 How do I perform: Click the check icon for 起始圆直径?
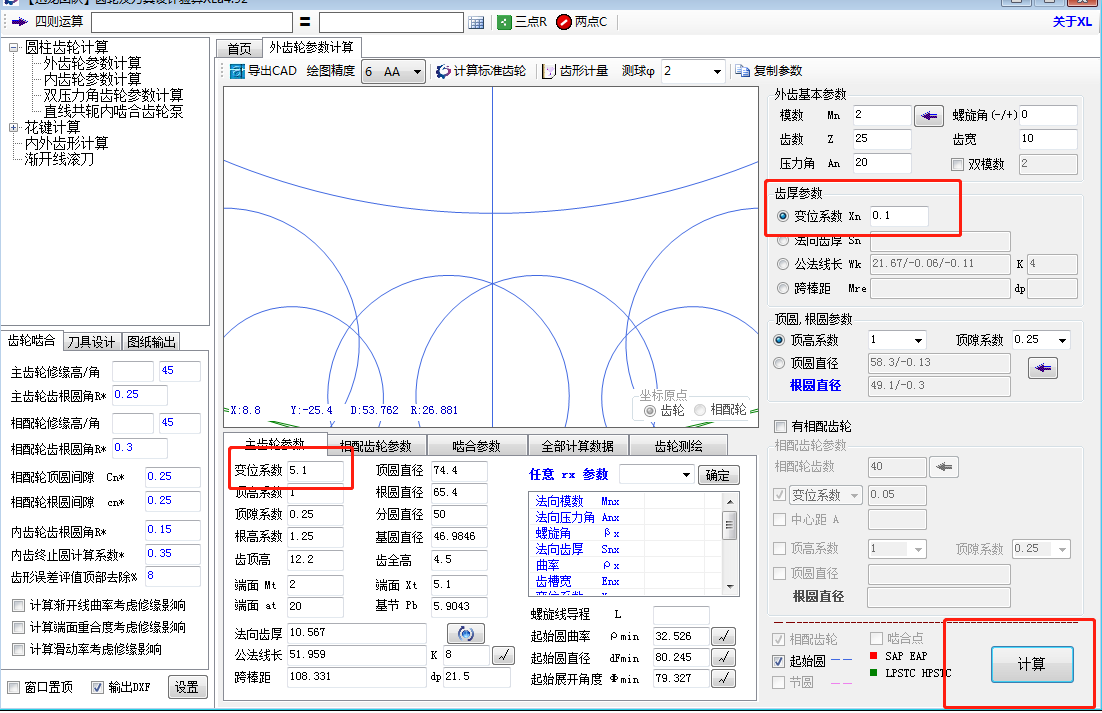[x=723, y=658]
